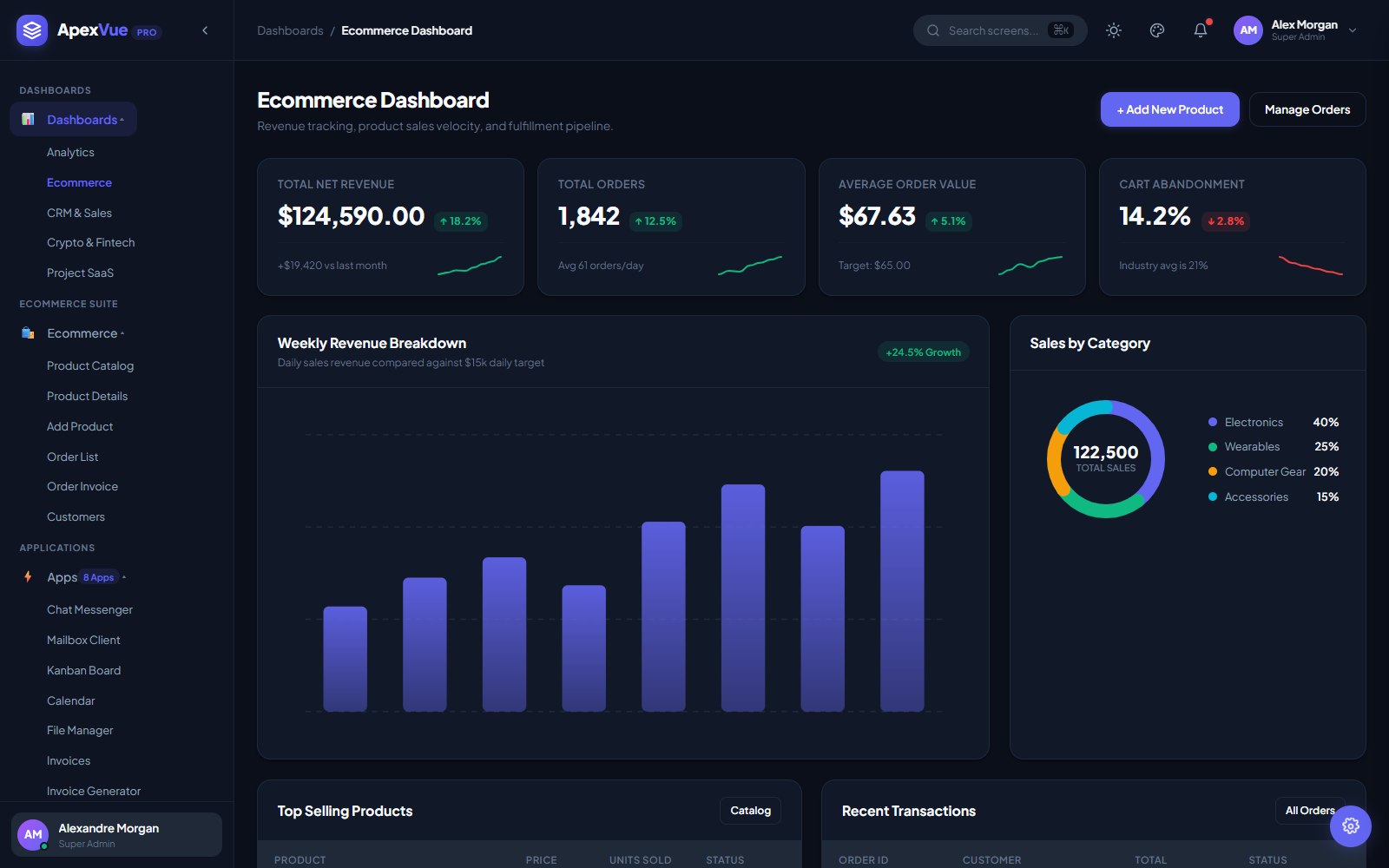This screenshot has width=1389, height=868.
Task: Click the +24.5% Growth badge
Action: point(923,352)
